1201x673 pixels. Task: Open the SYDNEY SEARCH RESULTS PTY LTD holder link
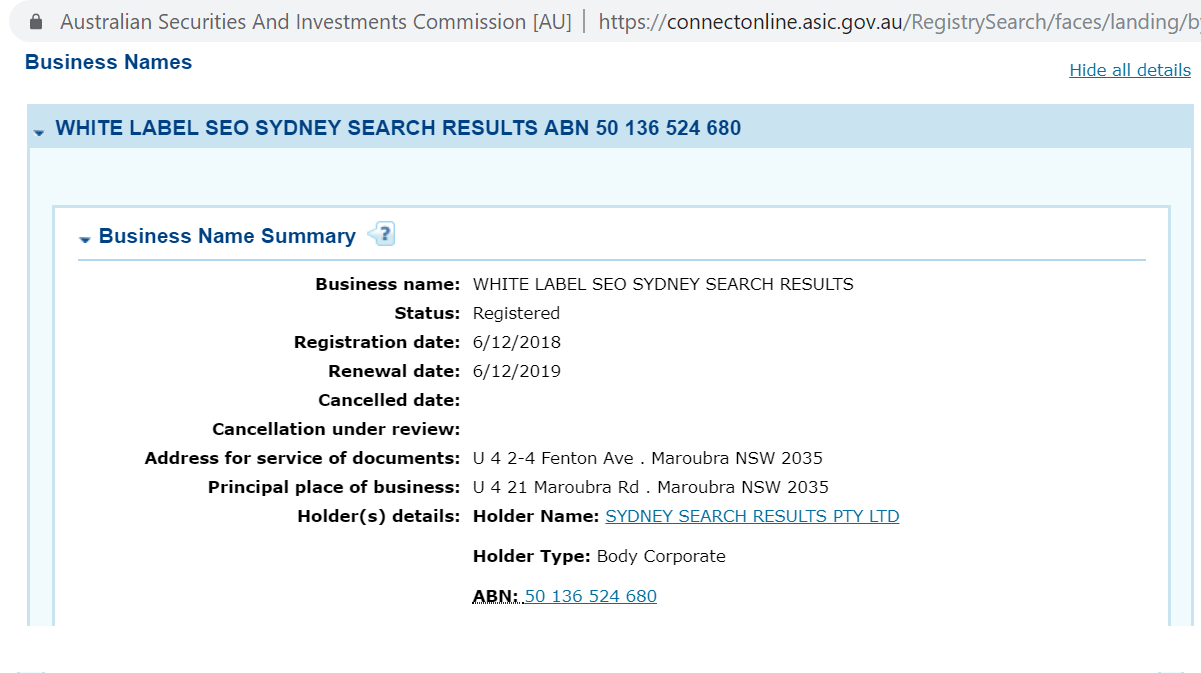click(x=752, y=516)
